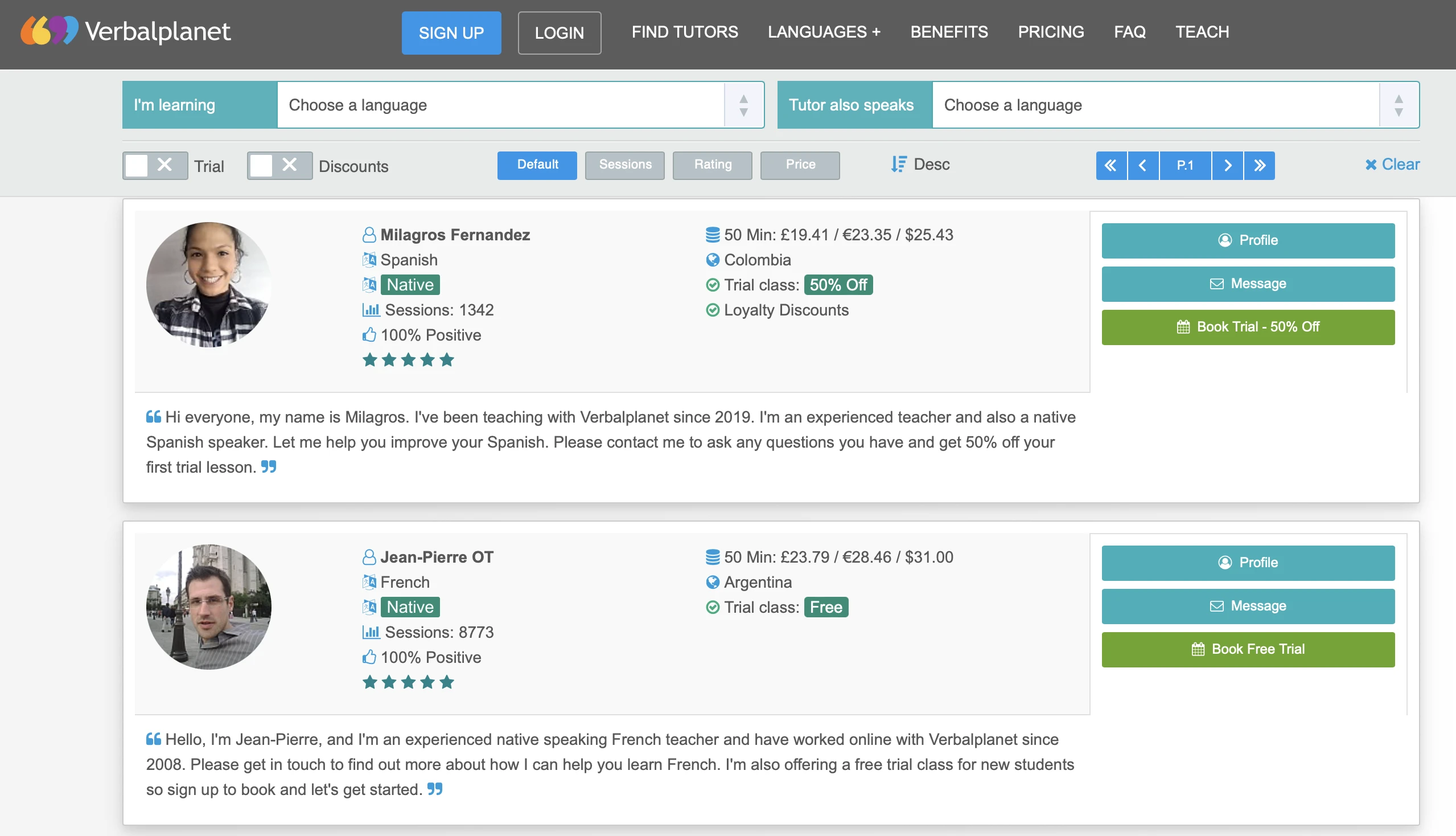Jump to the last page of tutors

coord(1259,165)
